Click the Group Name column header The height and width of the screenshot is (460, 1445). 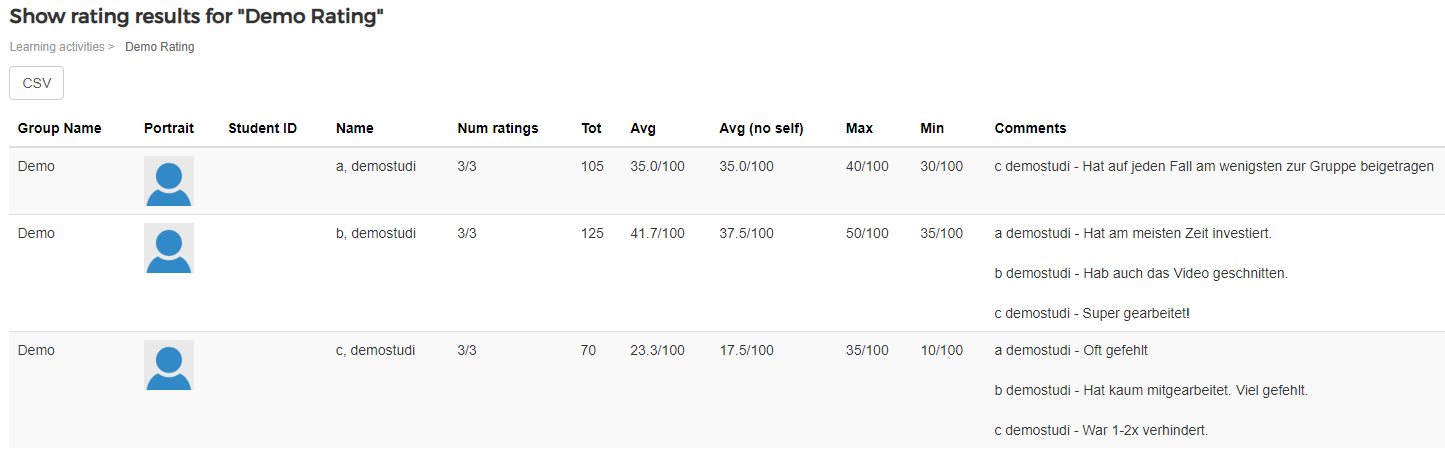60,128
